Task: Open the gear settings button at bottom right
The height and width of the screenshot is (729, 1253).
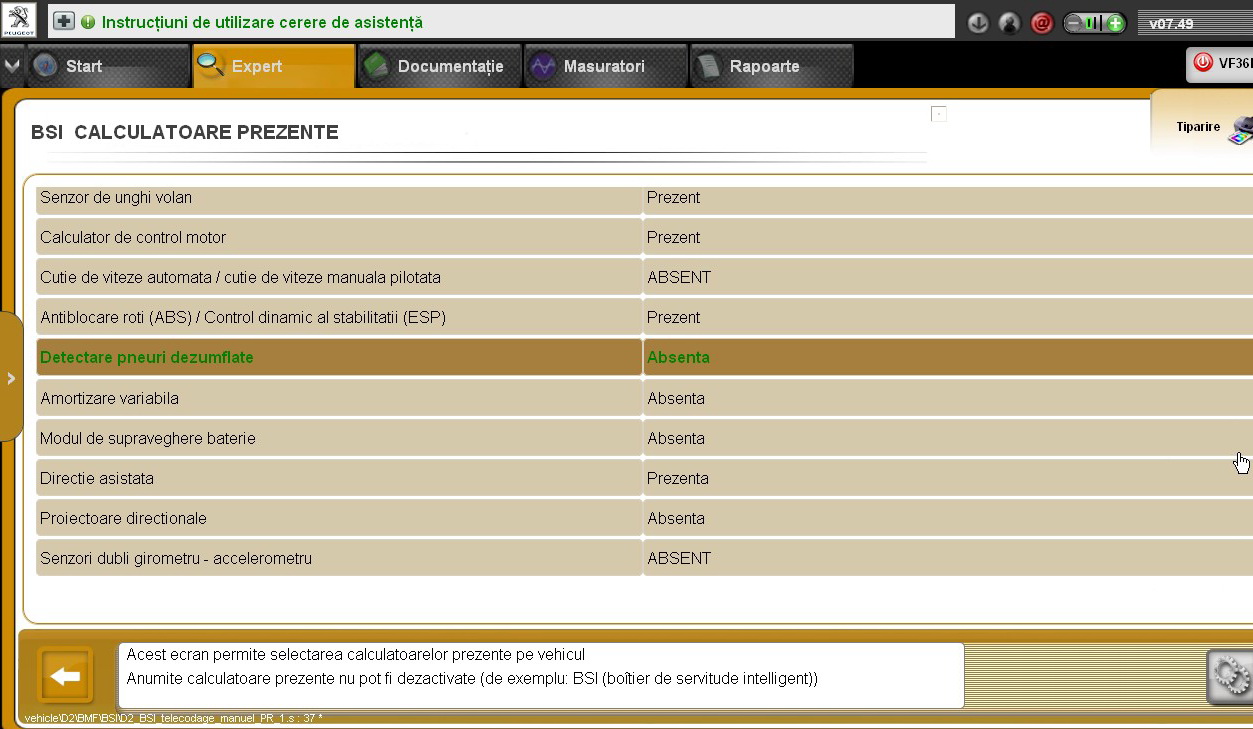Action: 1230,678
